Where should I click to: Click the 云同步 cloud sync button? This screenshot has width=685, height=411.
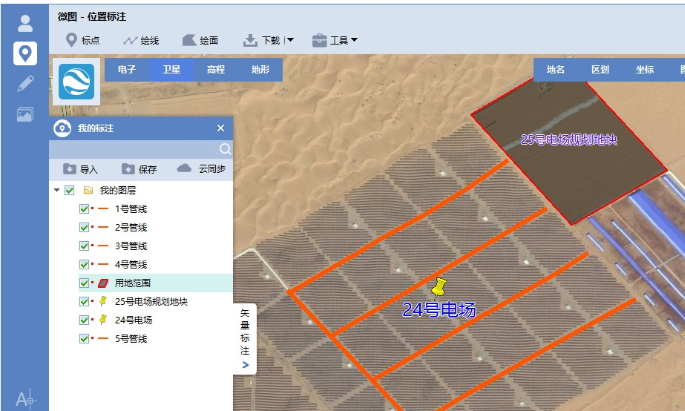[201, 169]
